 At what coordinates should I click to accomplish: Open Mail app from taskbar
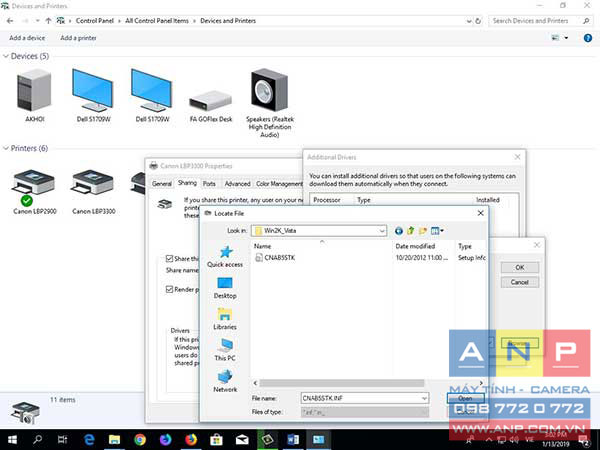[x=242, y=440]
